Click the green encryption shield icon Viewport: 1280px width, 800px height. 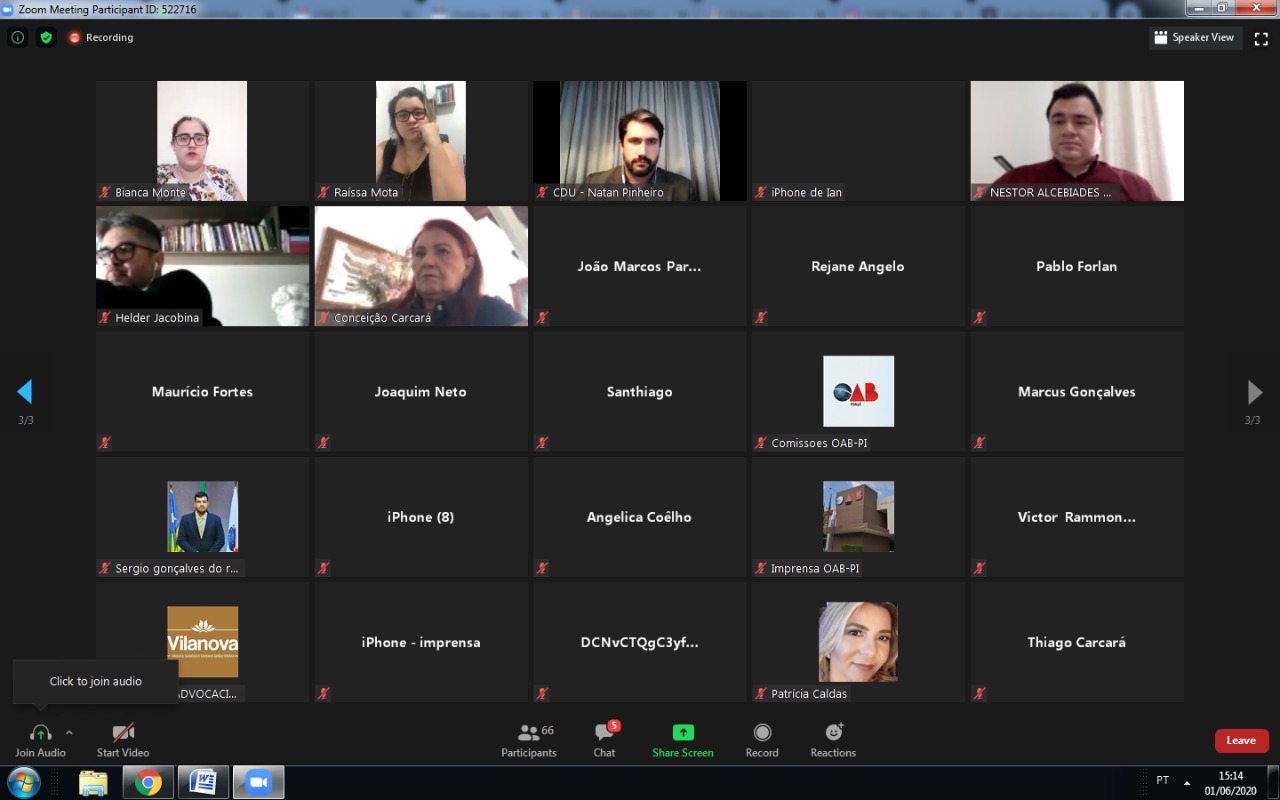tap(46, 37)
